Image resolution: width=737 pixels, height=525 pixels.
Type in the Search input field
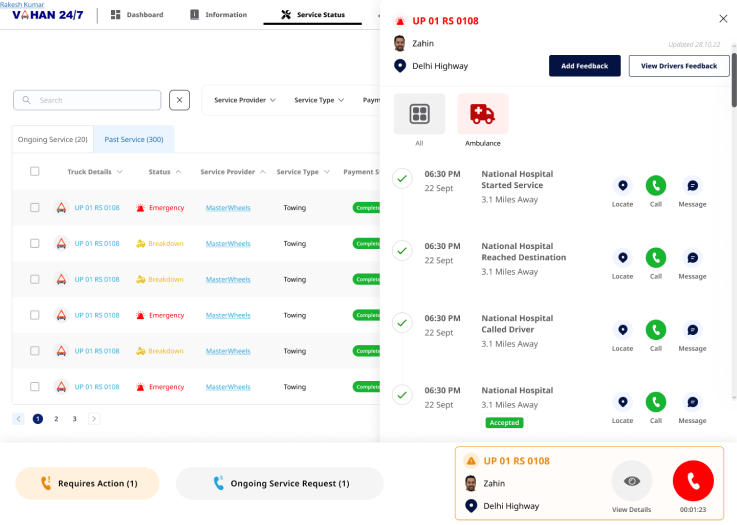pyautogui.click(x=95, y=100)
